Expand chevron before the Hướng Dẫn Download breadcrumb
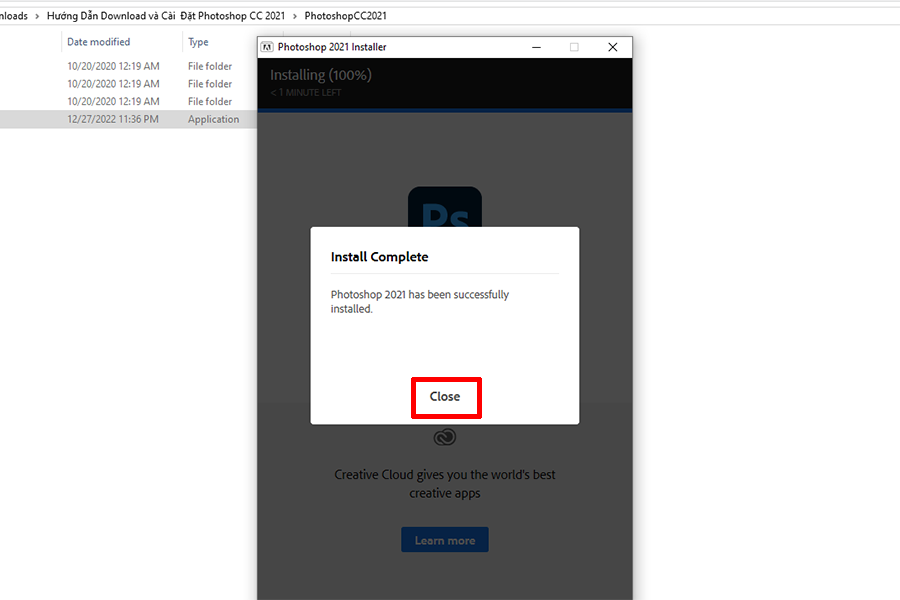 (x=37, y=16)
